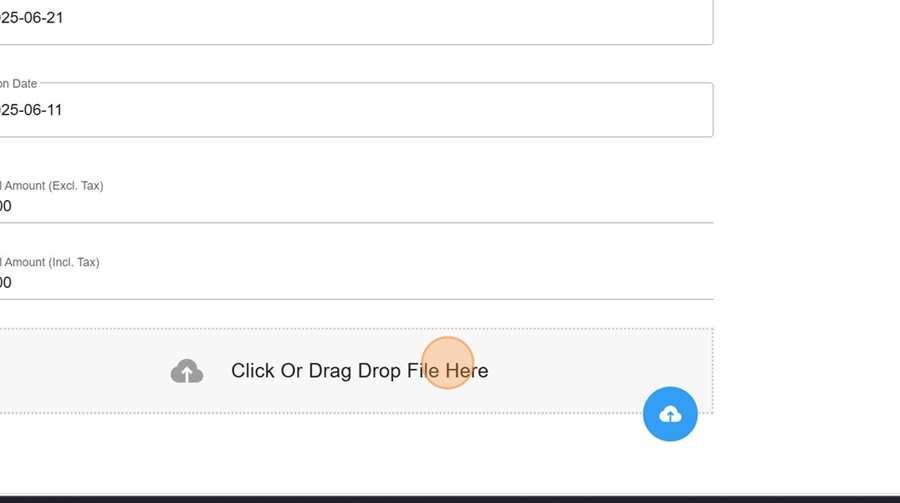
Task: Focus the date field showing 25-06-21
Action: click(356, 20)
